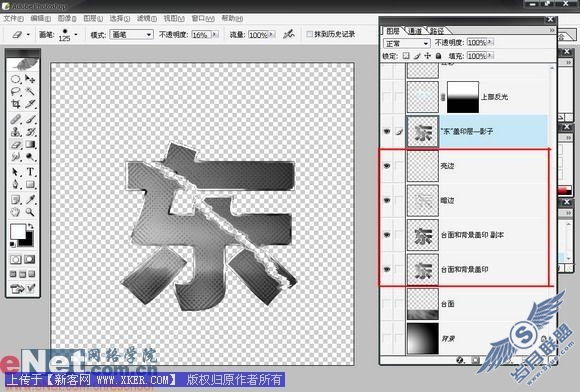This screenshot has height=392, width=580.
Task: Enable airbrush mode in options bar
Action: tap(289, 34)
